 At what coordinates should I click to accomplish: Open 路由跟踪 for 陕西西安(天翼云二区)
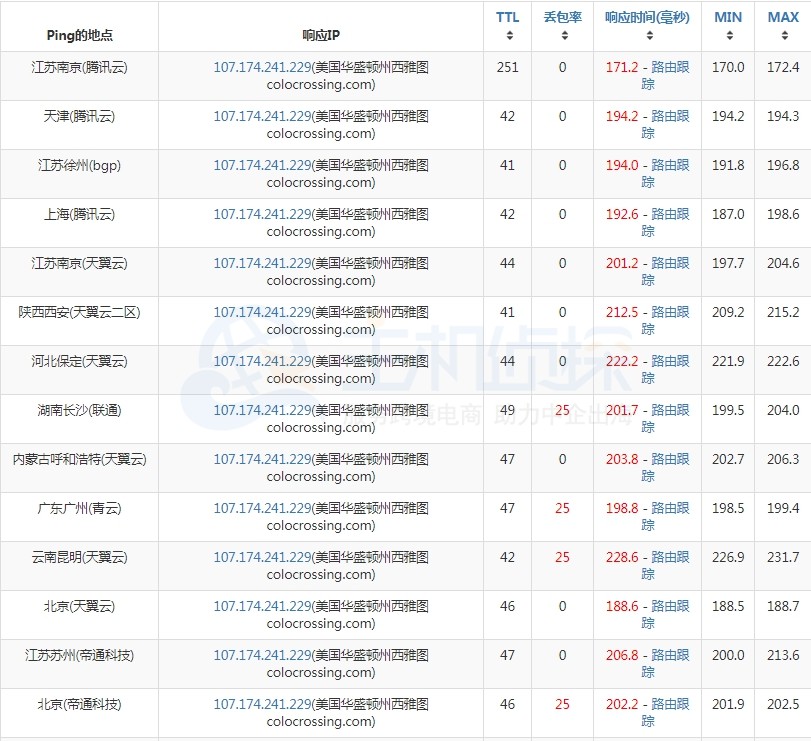(x=669, y=312)
